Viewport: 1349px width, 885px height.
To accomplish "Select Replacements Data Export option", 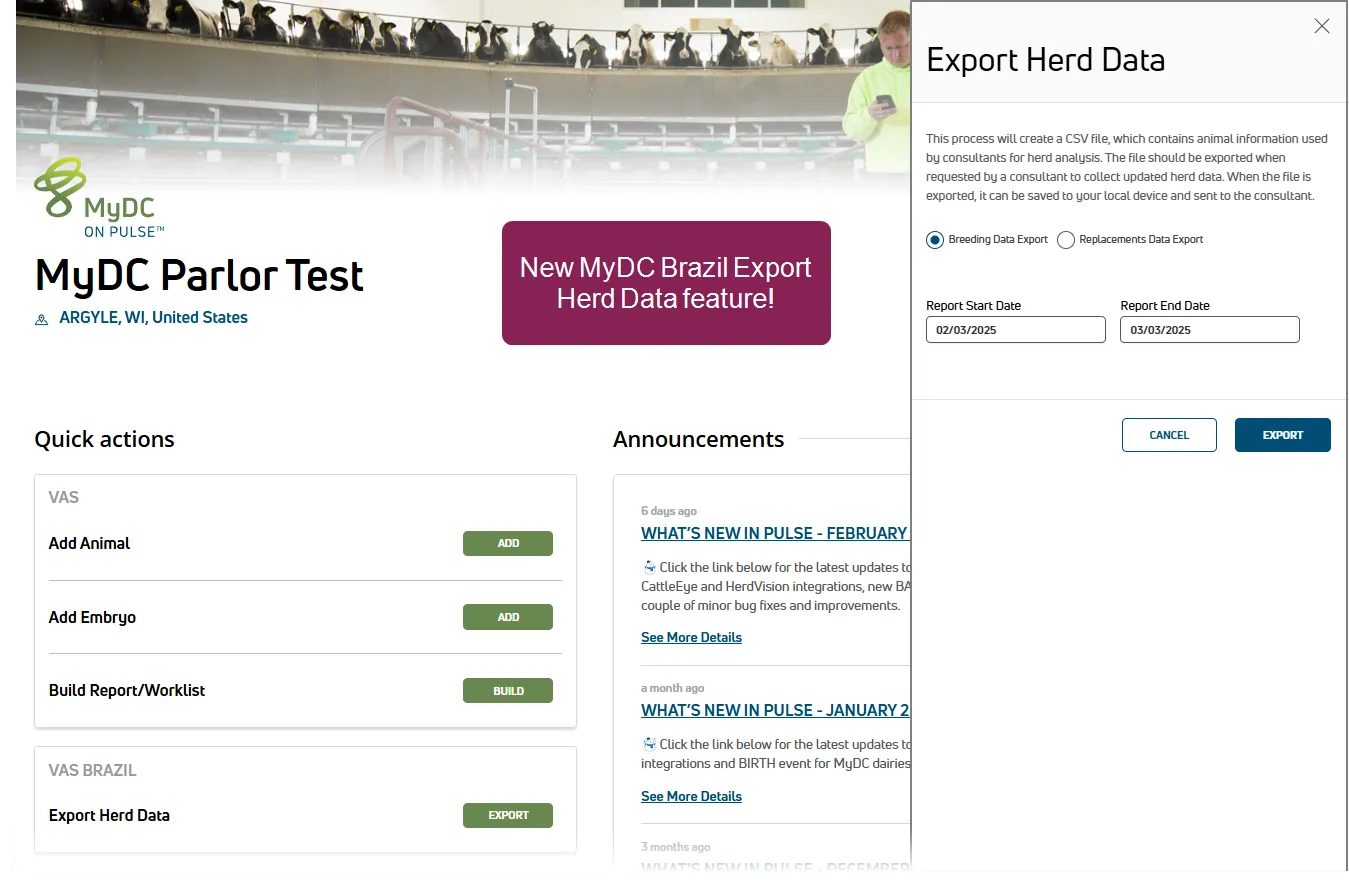I will (x=1066, y=240).
